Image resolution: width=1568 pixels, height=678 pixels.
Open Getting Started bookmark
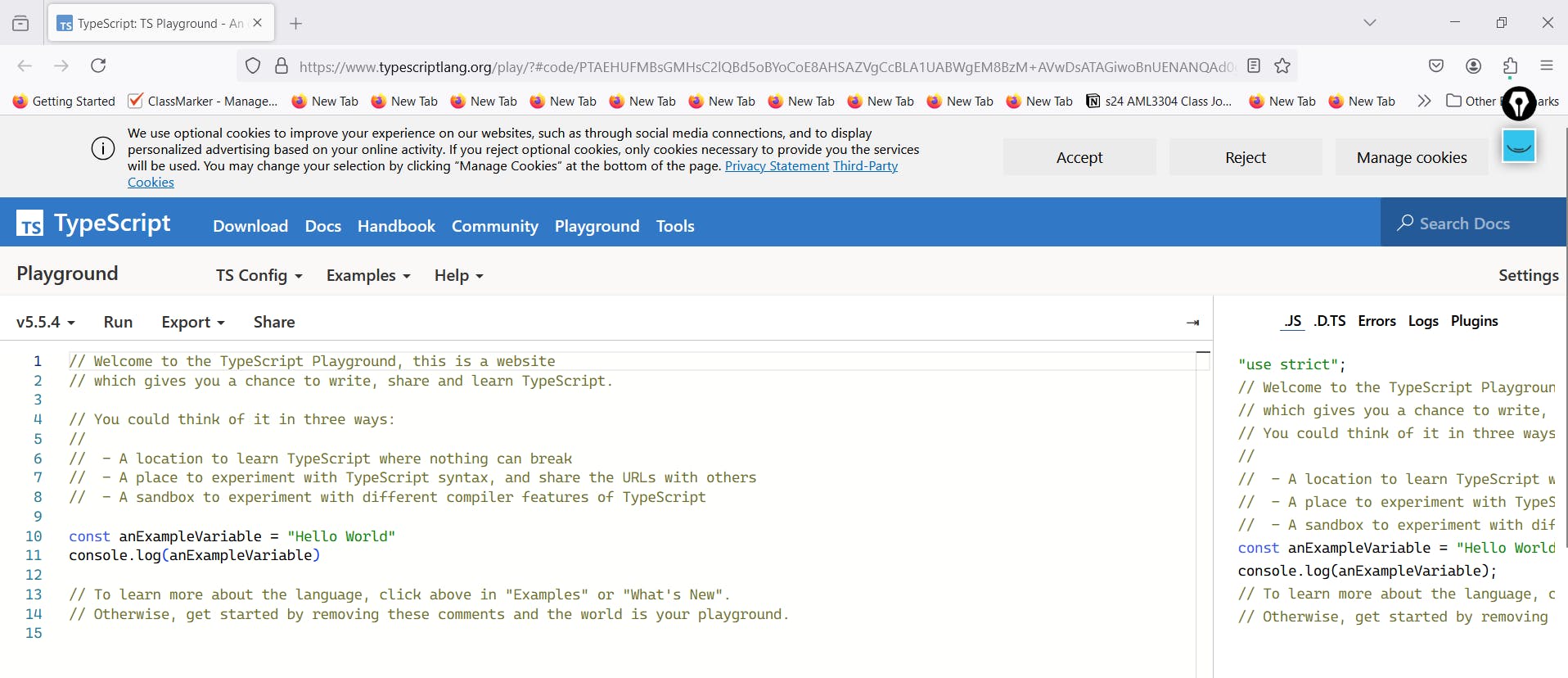point(64,101)
